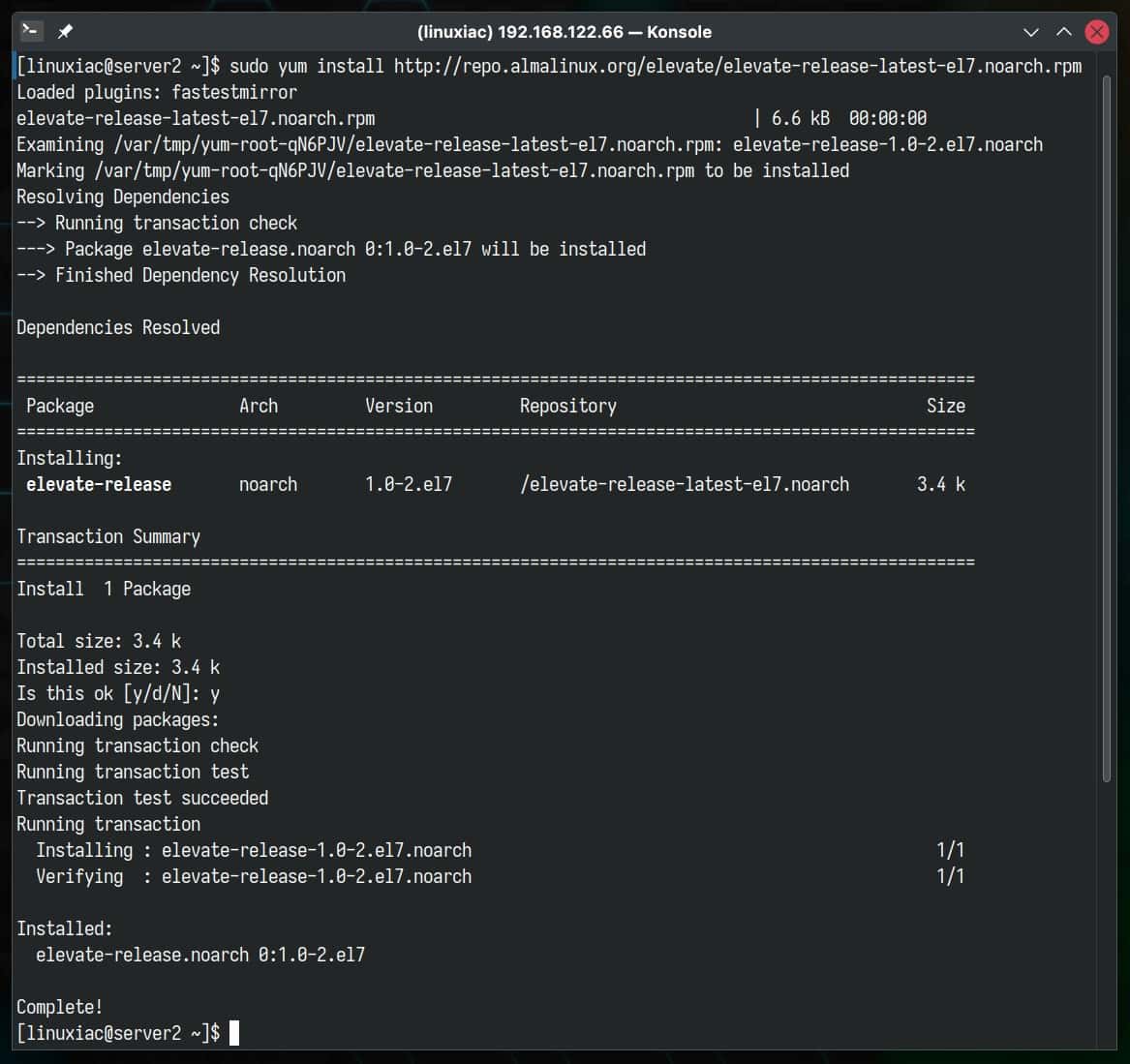Image resolution: width=1130 pixels, height=1064 pixels.
Task: Click the version text 1.0-2.el7
Action: click(x=409, y=484)
